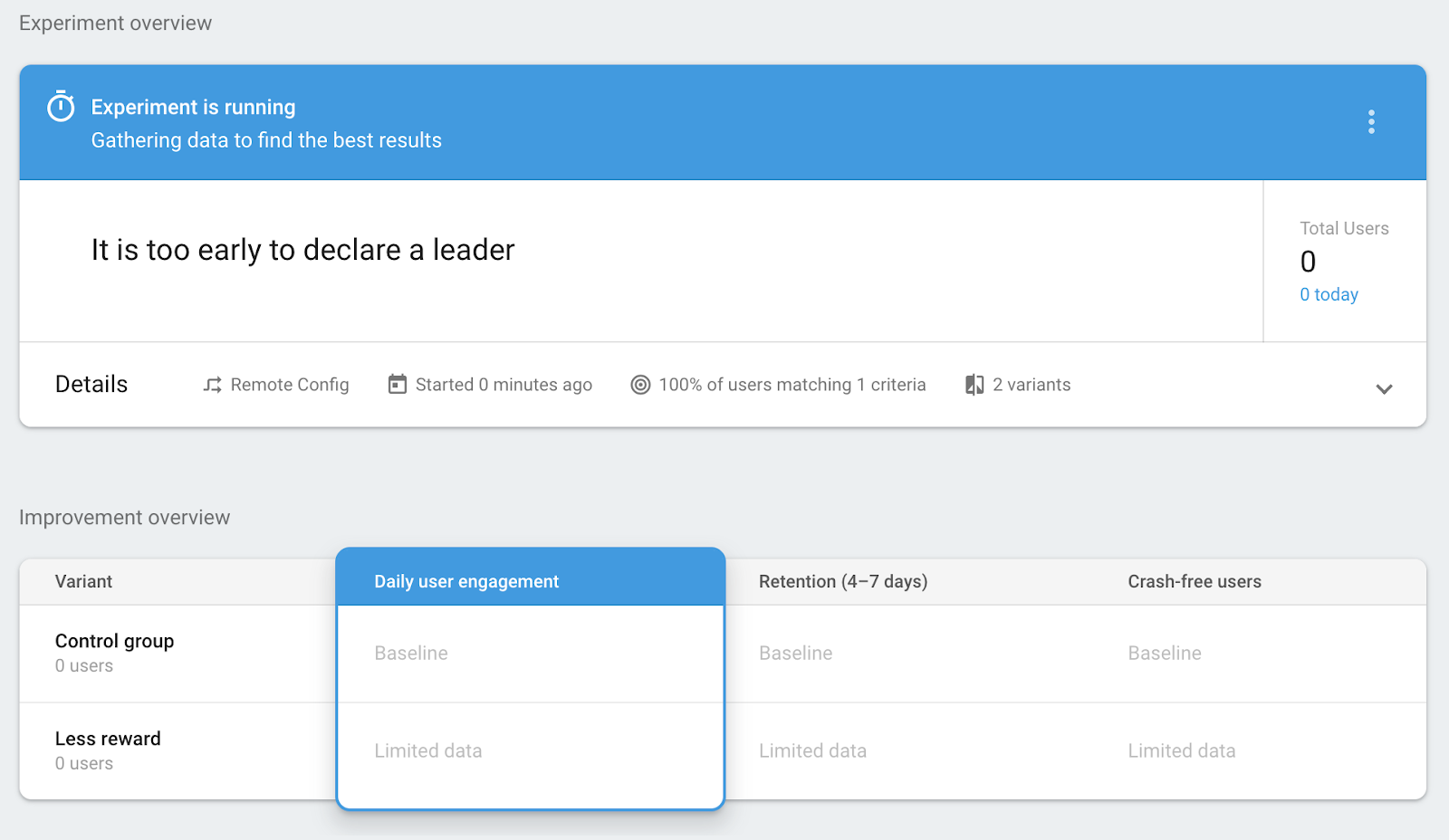Viewport: 1449px width, 840px height.
Task: Select the Daily user engagement column
Action: point(466,581)
